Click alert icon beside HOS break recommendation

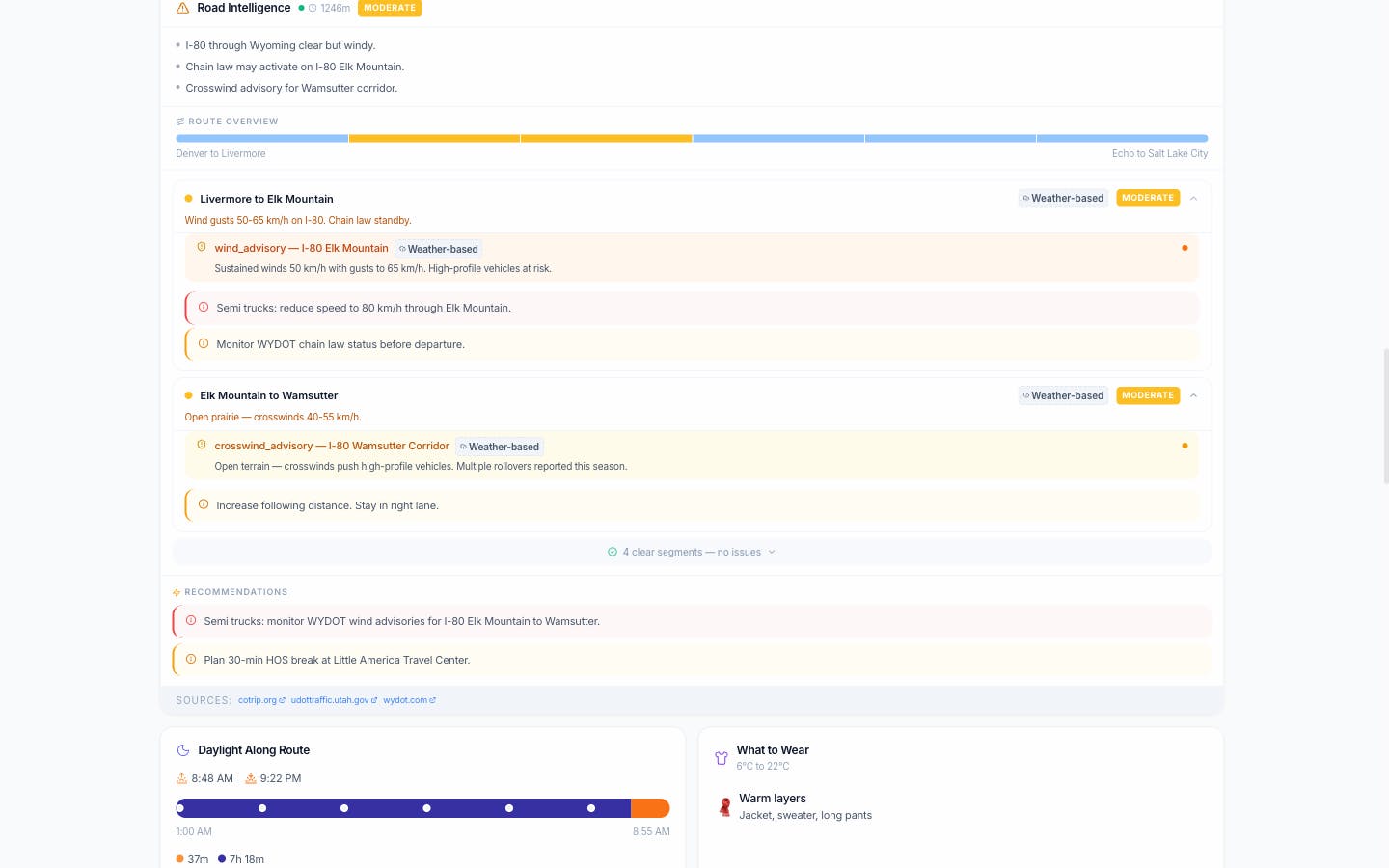[191, 660]
